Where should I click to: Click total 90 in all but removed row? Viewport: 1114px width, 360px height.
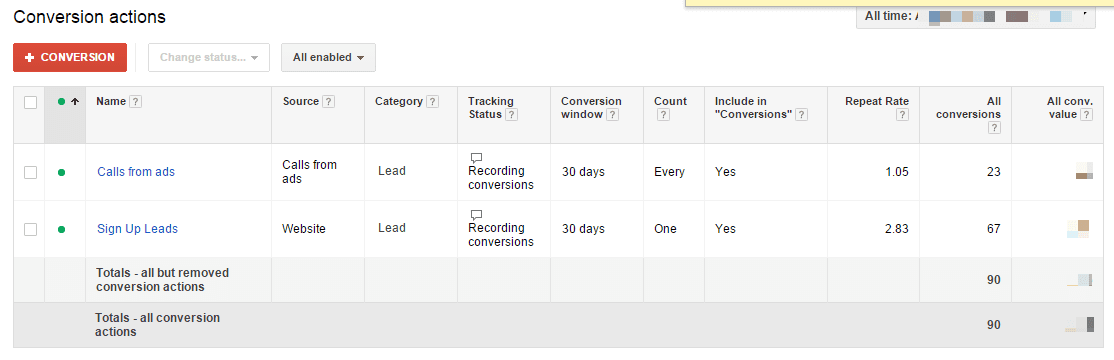pos(994,280)
